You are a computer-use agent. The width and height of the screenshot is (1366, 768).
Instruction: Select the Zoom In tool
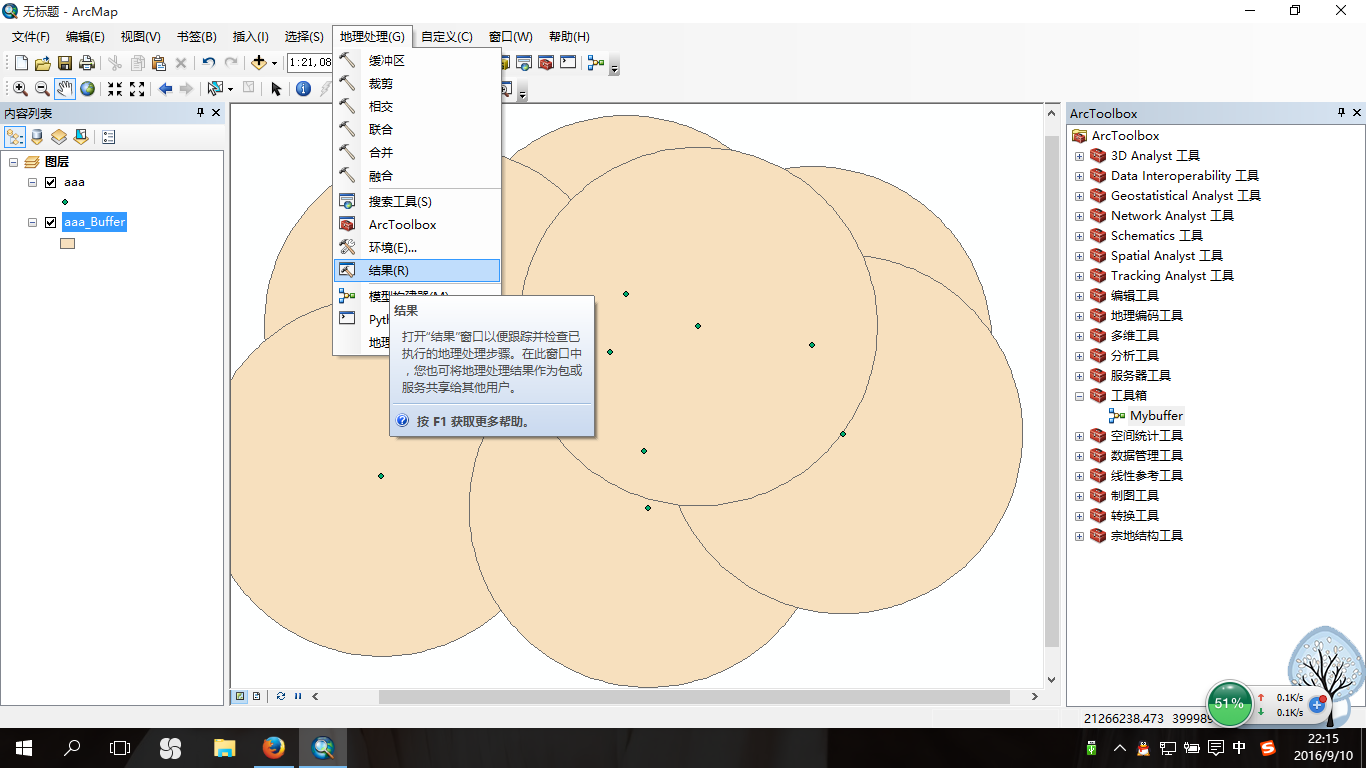pyautogui.click(x=20, y=89)
